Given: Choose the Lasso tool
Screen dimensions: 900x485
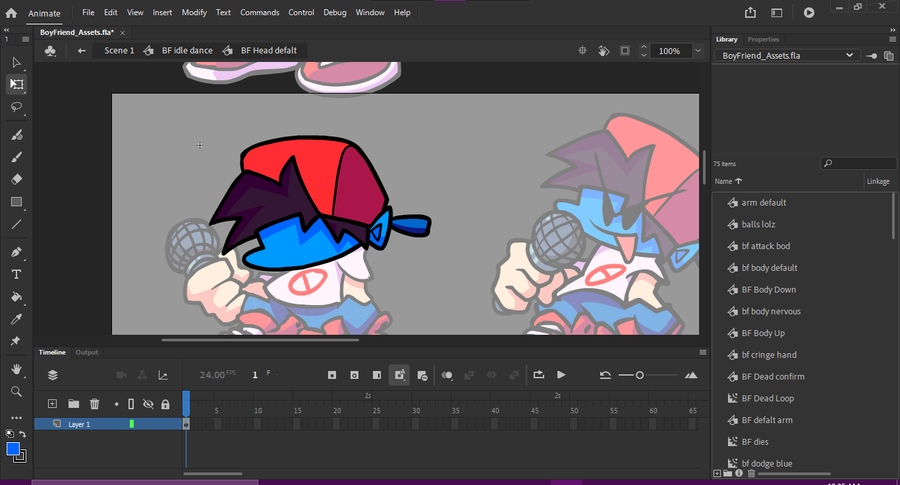Looking at the screenshot, I should (x=16, y=107).
